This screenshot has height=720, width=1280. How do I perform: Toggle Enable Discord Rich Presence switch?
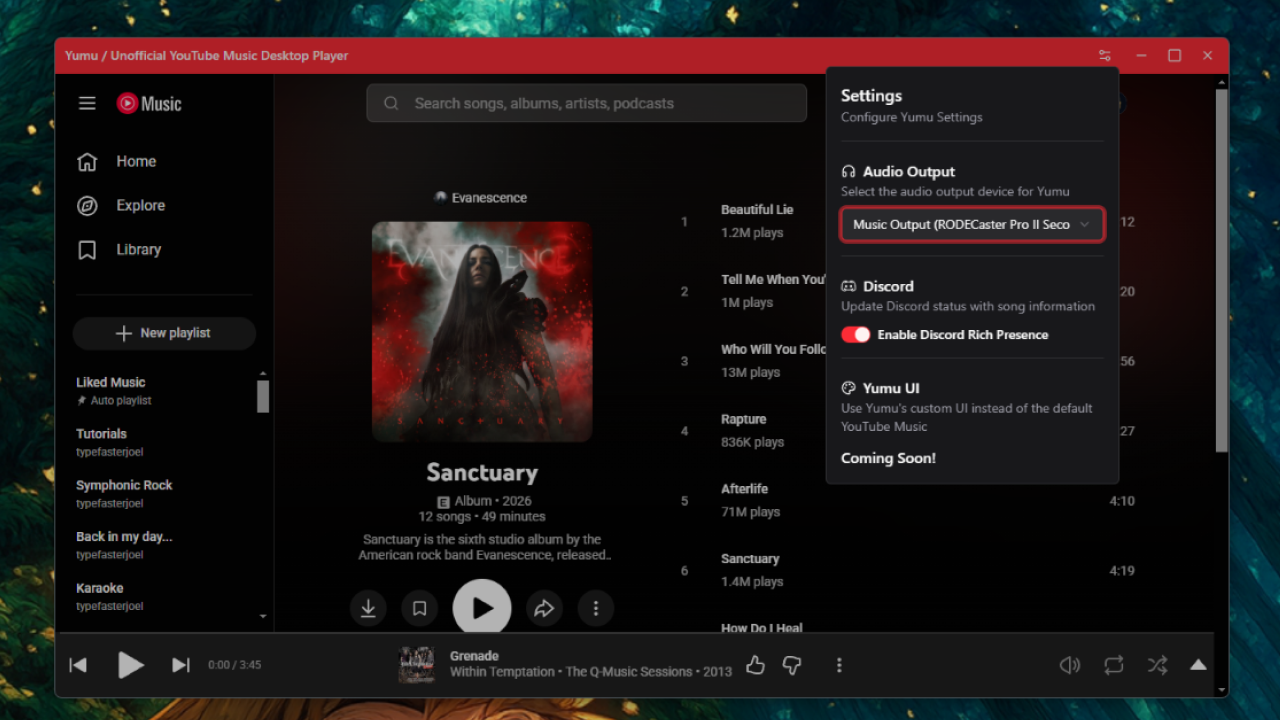[856, 335]
